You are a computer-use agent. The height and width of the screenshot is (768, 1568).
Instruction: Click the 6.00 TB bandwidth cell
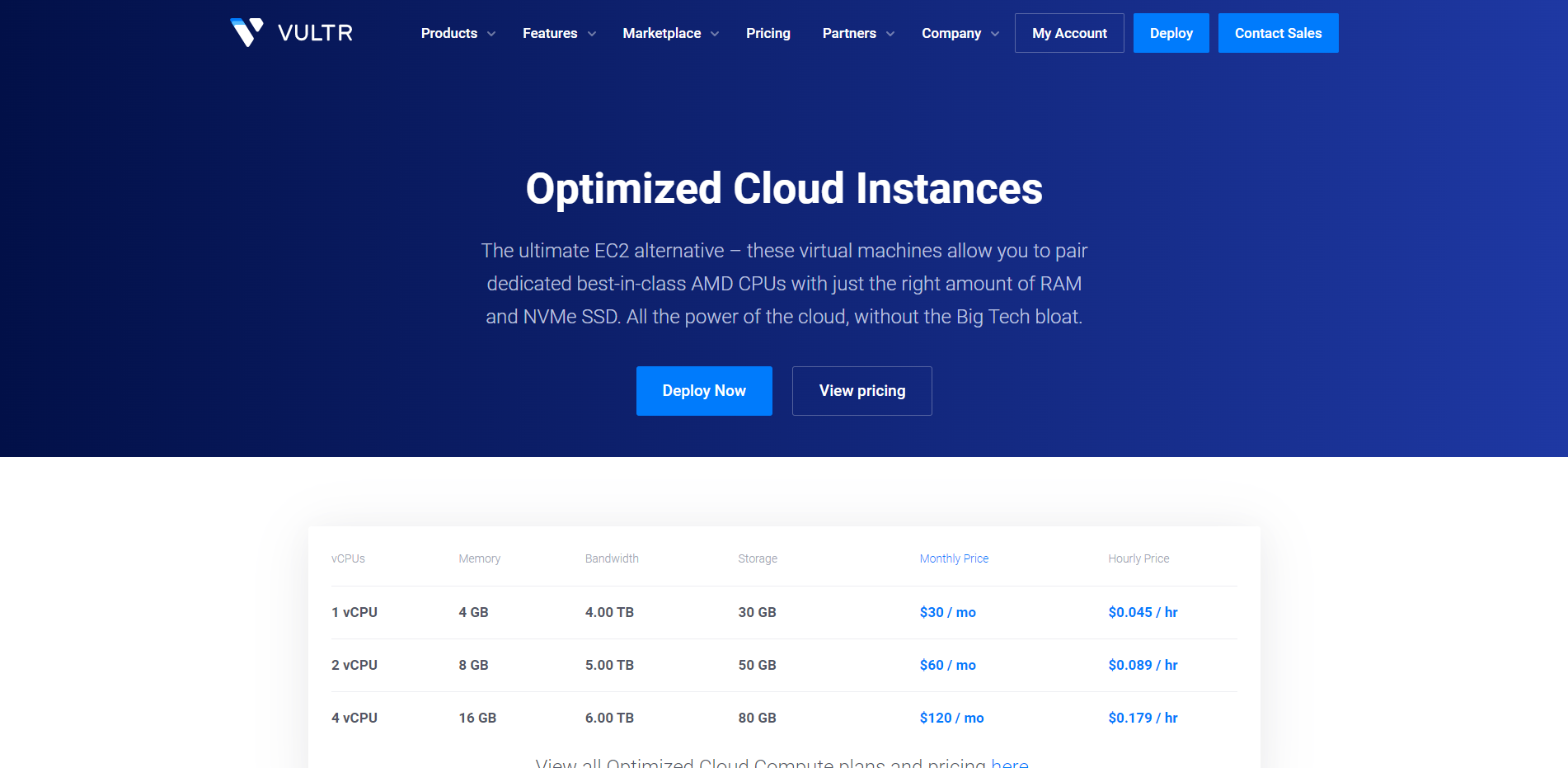[609, 718]
